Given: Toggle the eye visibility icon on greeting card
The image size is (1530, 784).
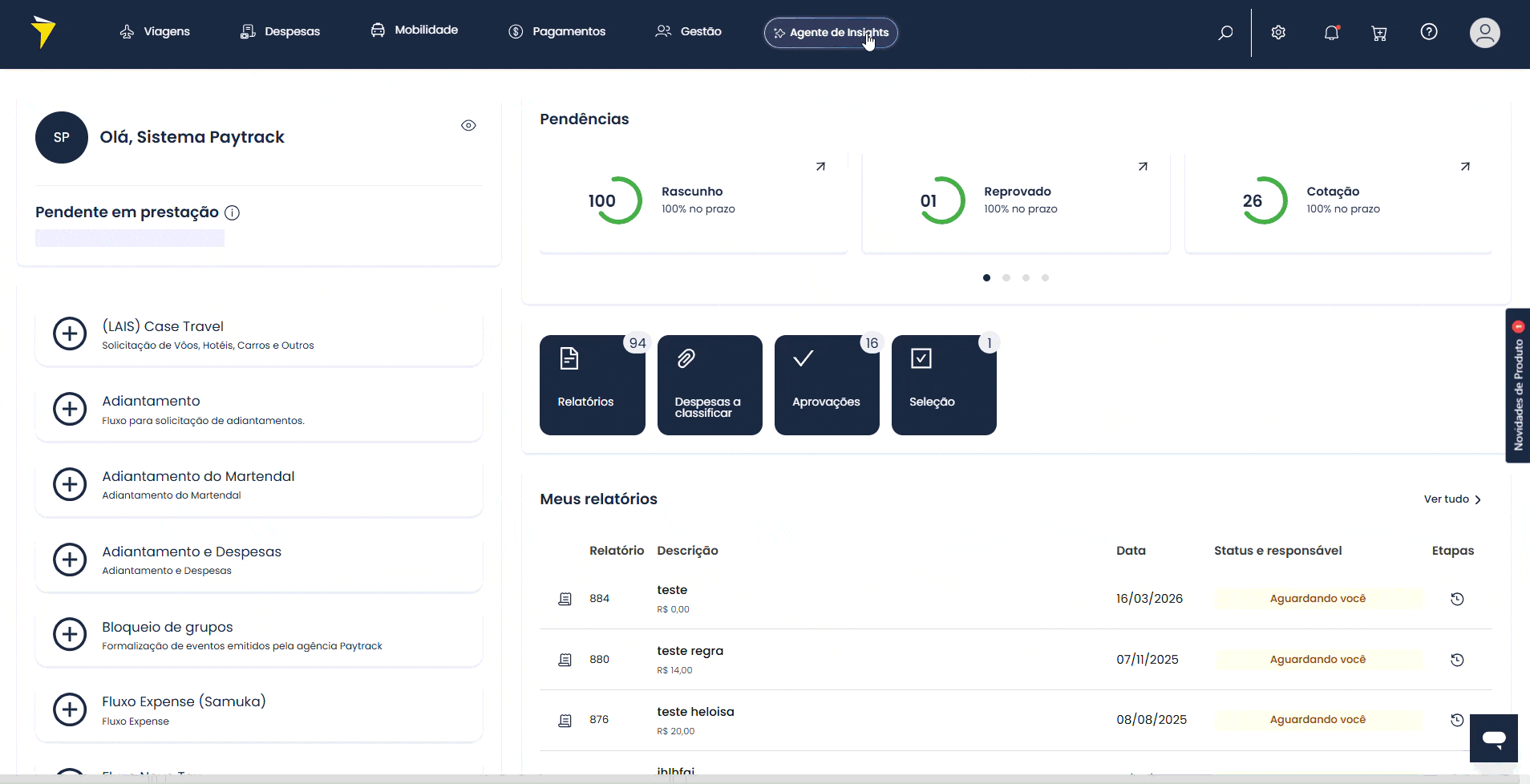Looking at the screenshot, I should pos(468,125).
